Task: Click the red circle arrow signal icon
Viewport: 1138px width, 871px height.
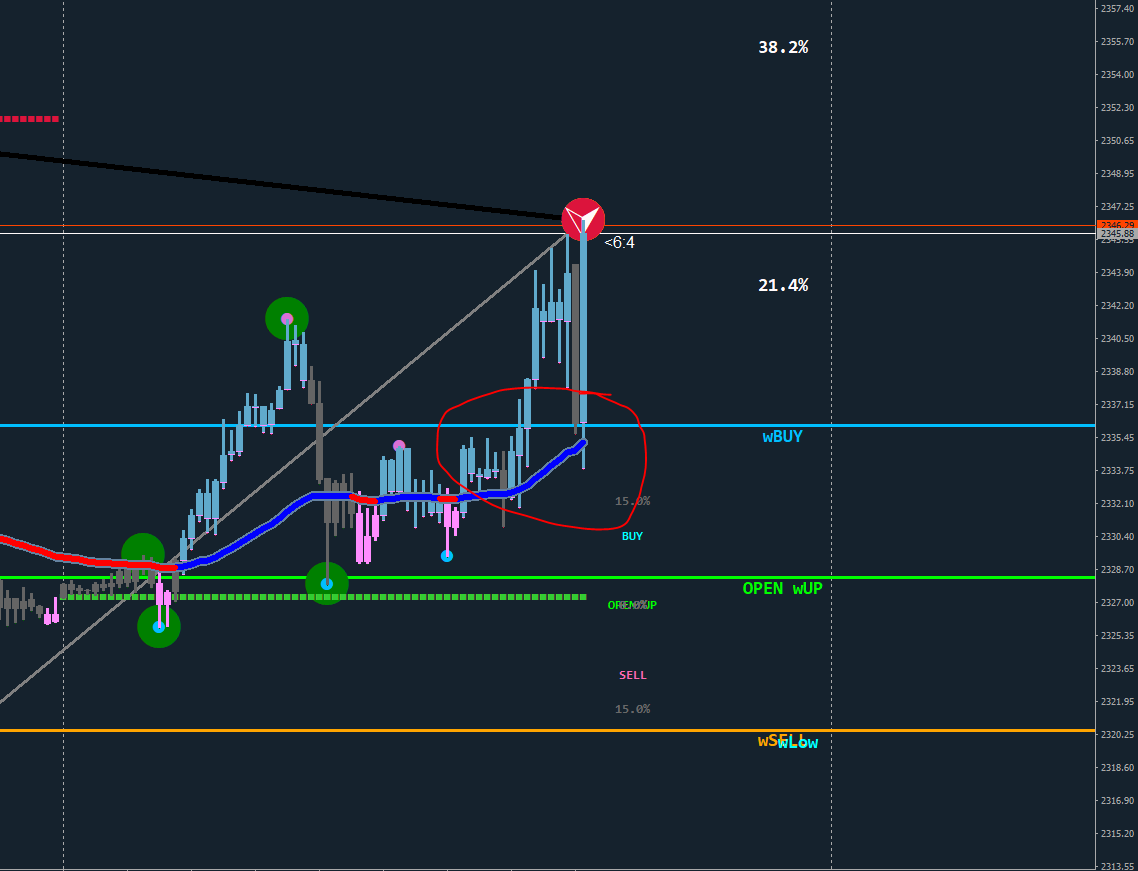Action: [583, 218]
